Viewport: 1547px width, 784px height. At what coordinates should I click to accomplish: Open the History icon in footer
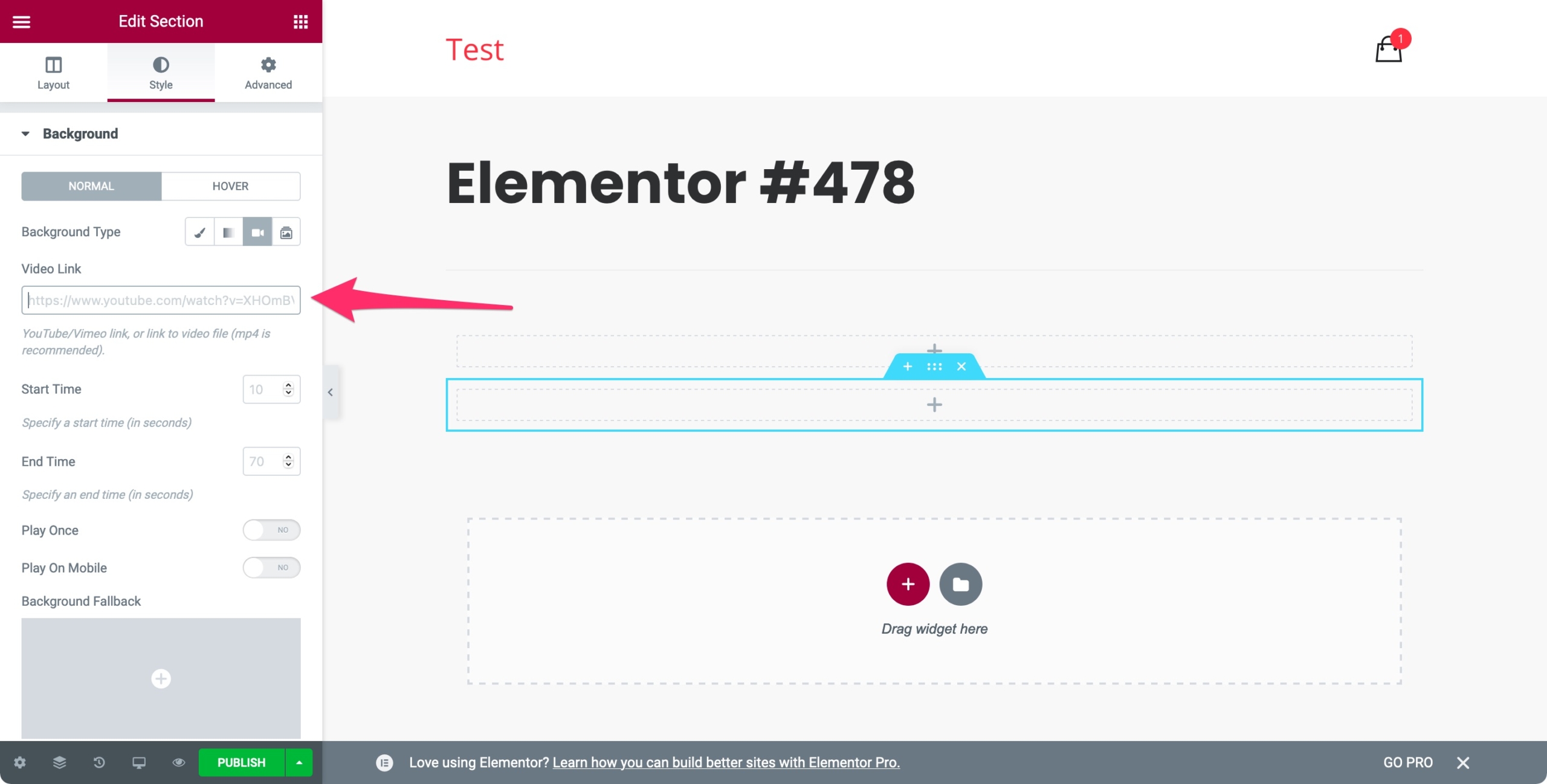pos(99,762)
